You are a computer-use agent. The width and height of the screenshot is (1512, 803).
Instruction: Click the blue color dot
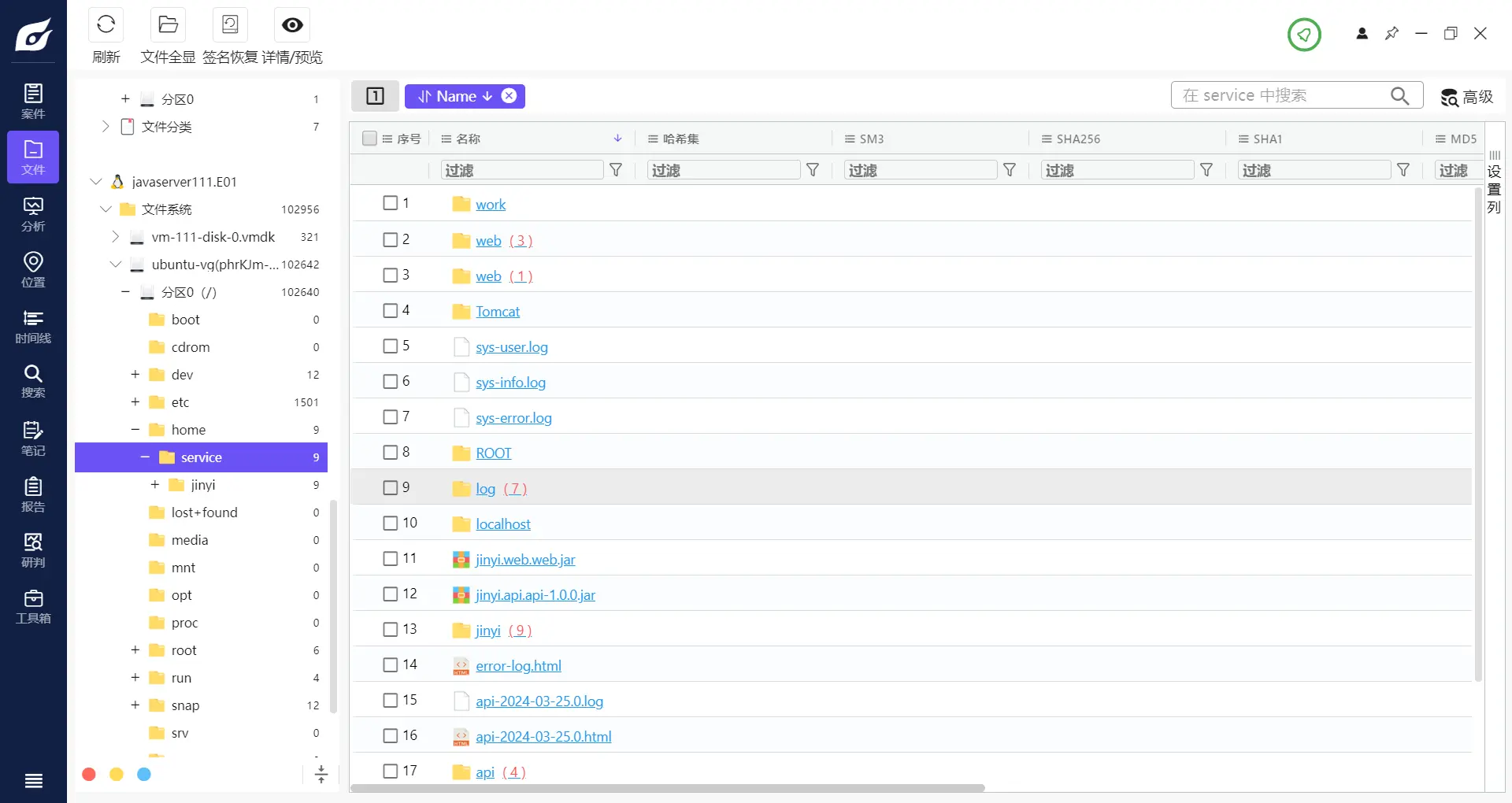tap(144, 775)
